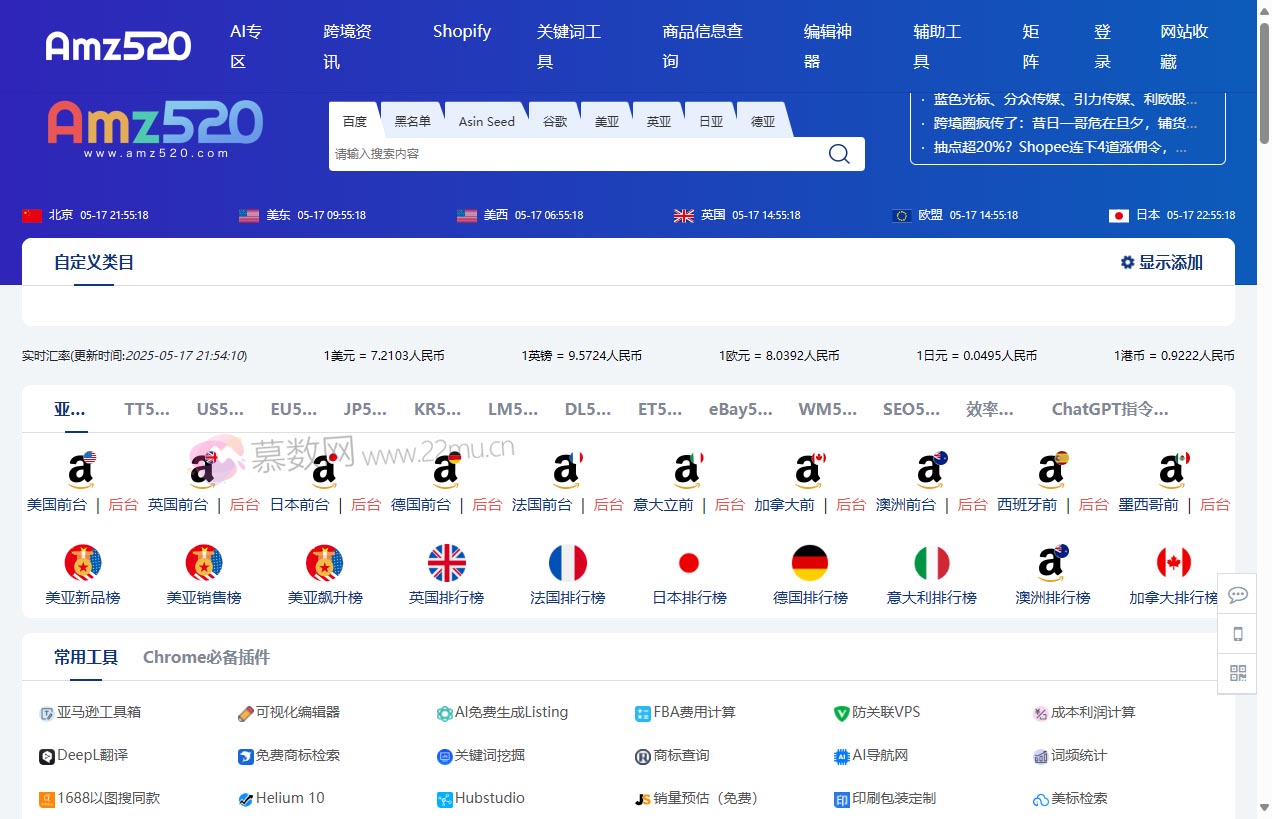This screenshot has height=819, width=1272.
Task: Open the Japan ranking flag icon
Action: pos(689,563)
